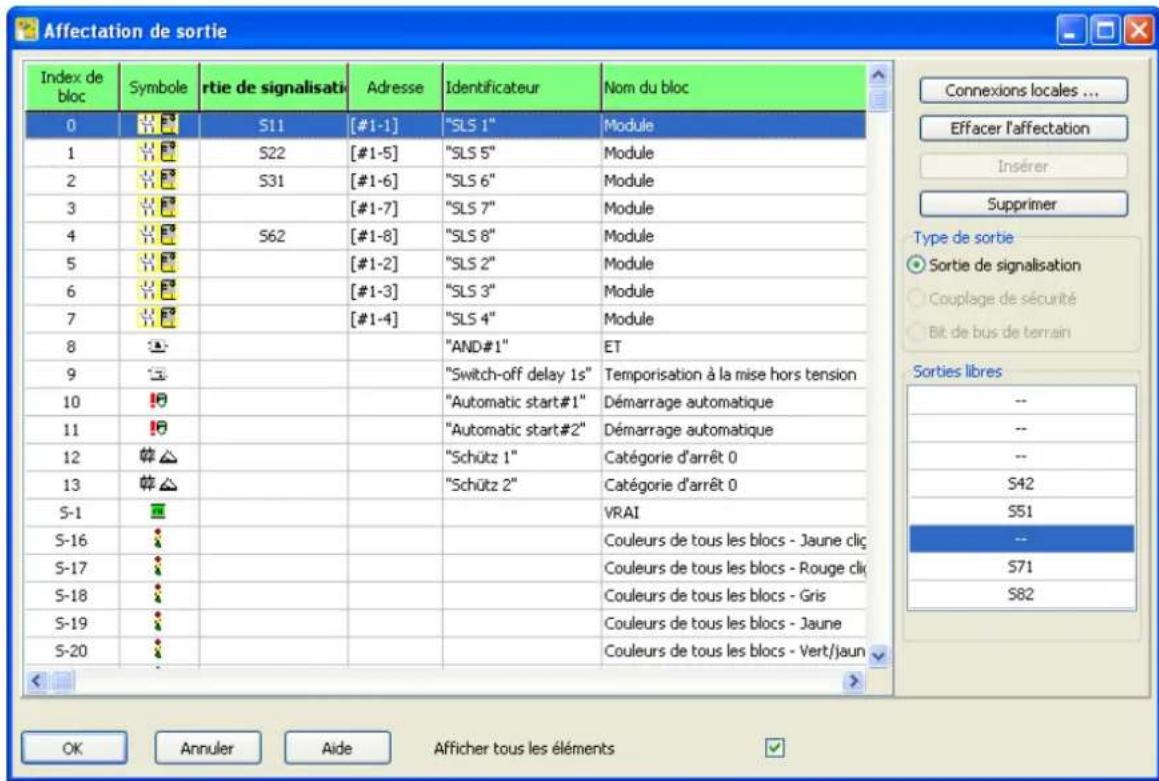Click the vertical scrollbar up arrow
Viewport: 1159px width, 781px height.
pyautogui.click(x=878, y=73)
